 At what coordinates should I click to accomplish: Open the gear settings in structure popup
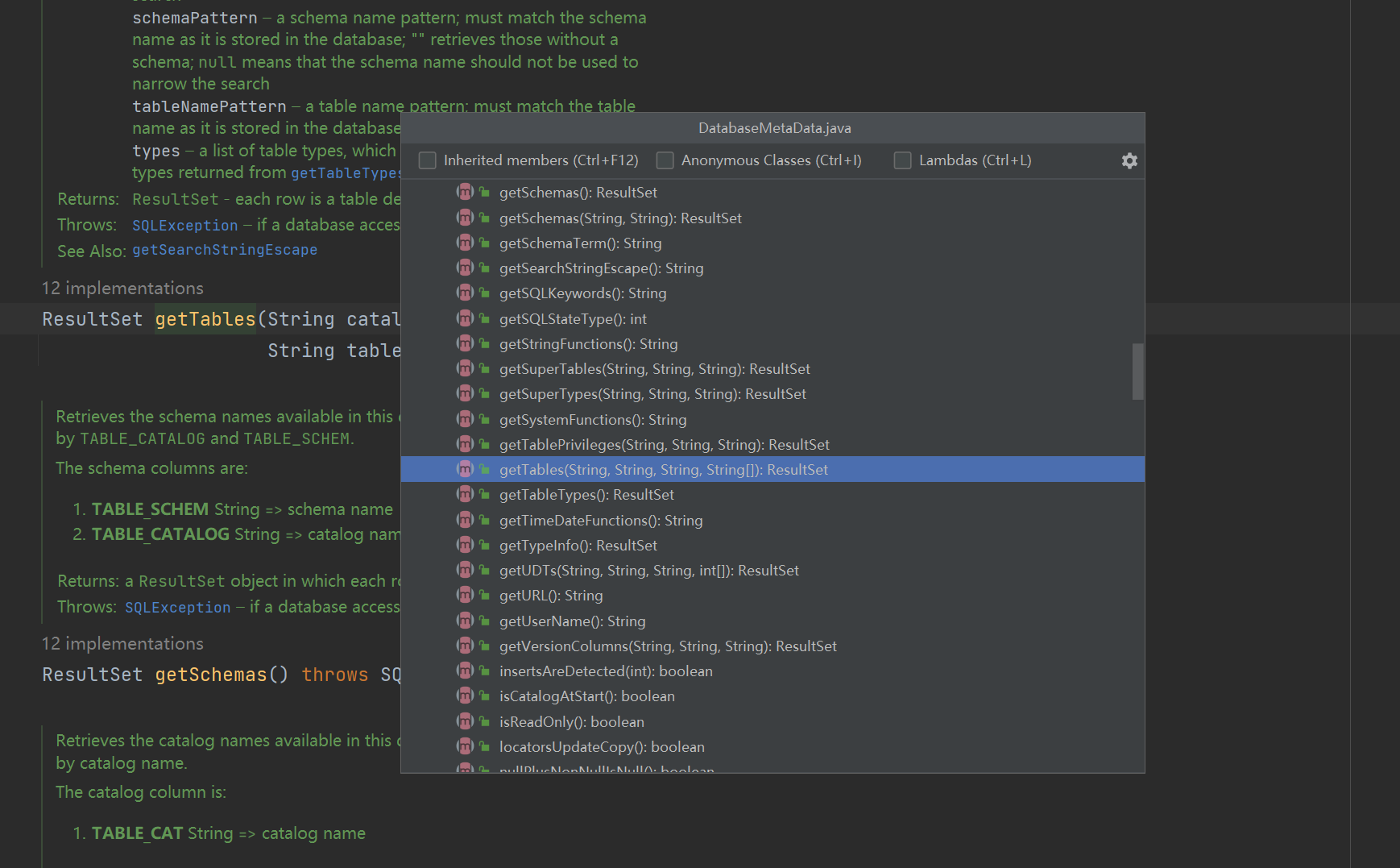(x=1129, y=160)
